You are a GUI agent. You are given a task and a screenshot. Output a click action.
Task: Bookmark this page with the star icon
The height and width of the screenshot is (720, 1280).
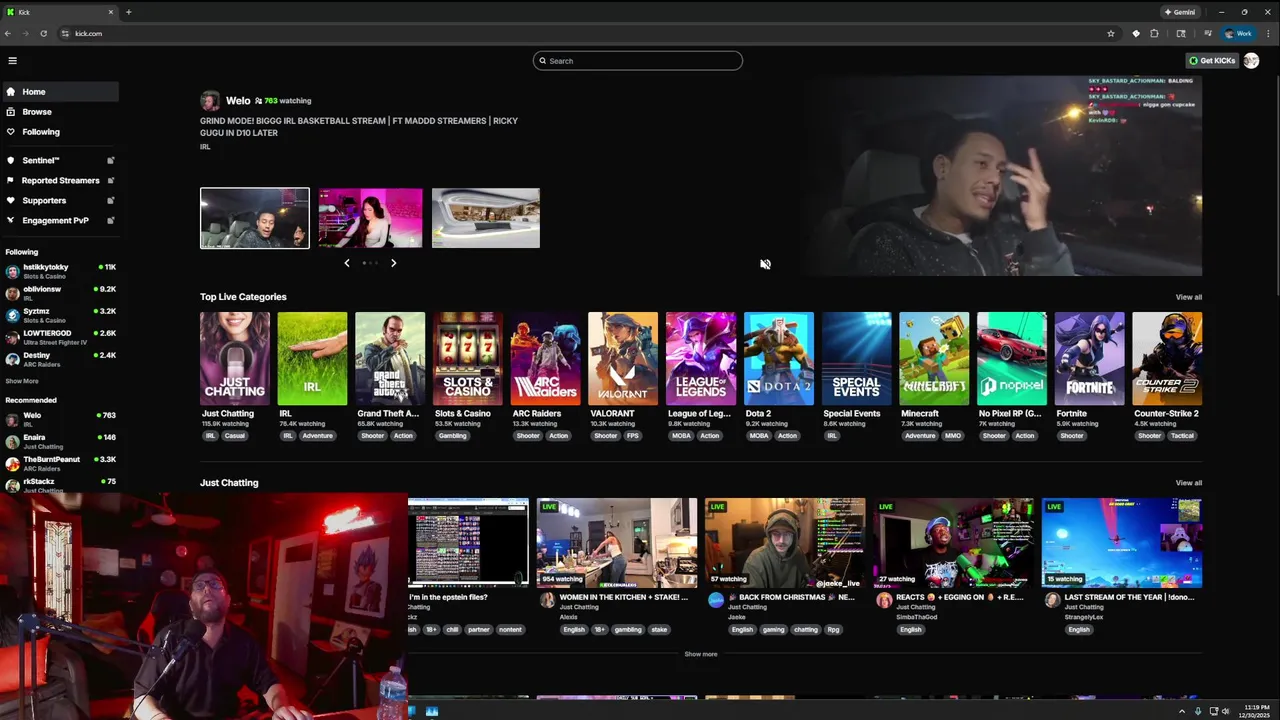click(x=1110, y=33)
